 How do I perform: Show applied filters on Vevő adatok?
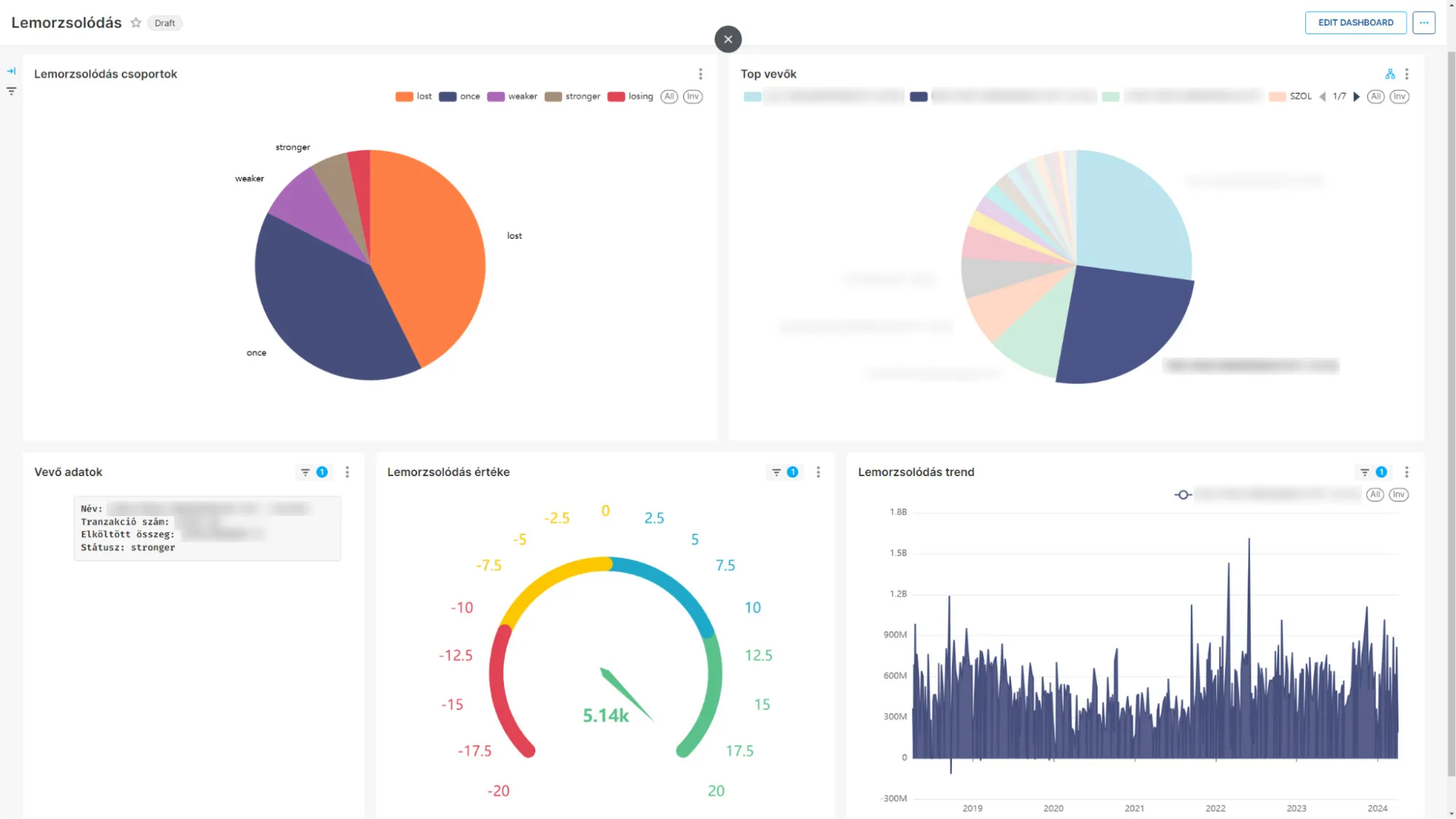313,472
